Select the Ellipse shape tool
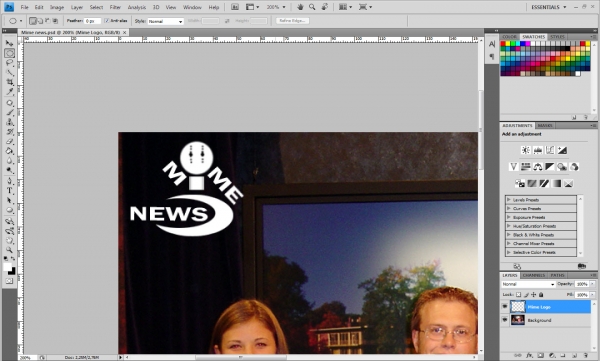 pyautogui.click(x=10, y=210)
